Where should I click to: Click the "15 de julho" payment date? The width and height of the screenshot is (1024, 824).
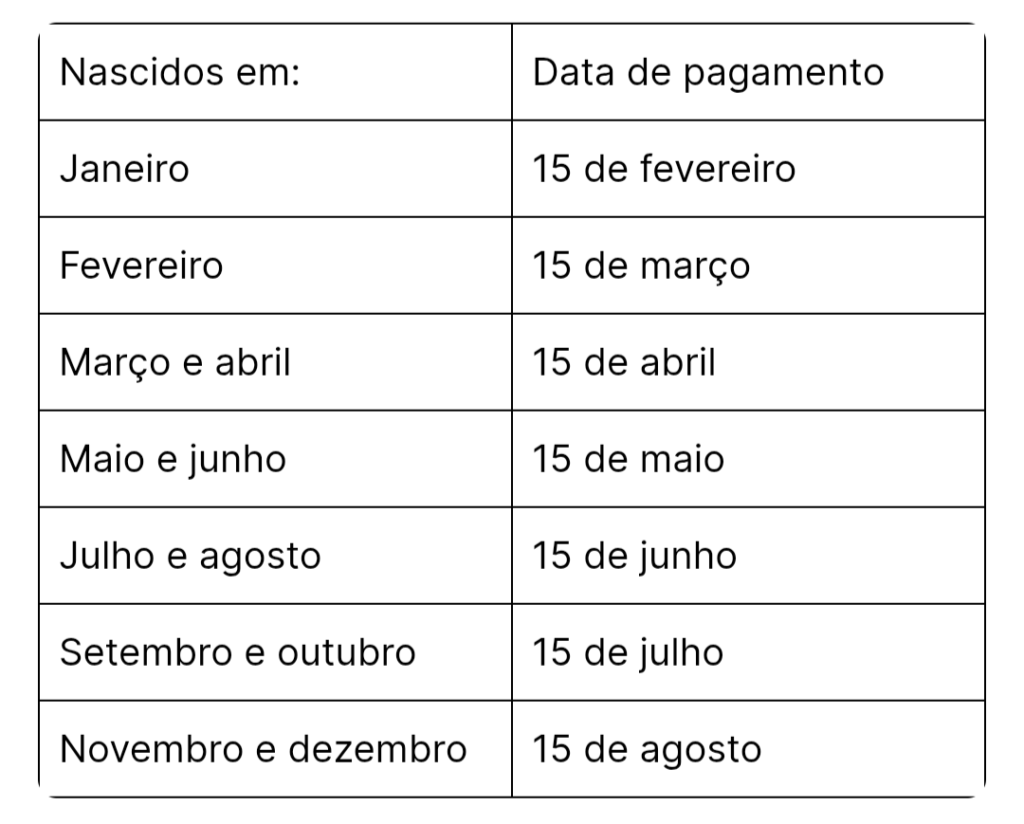pos(627,652)
